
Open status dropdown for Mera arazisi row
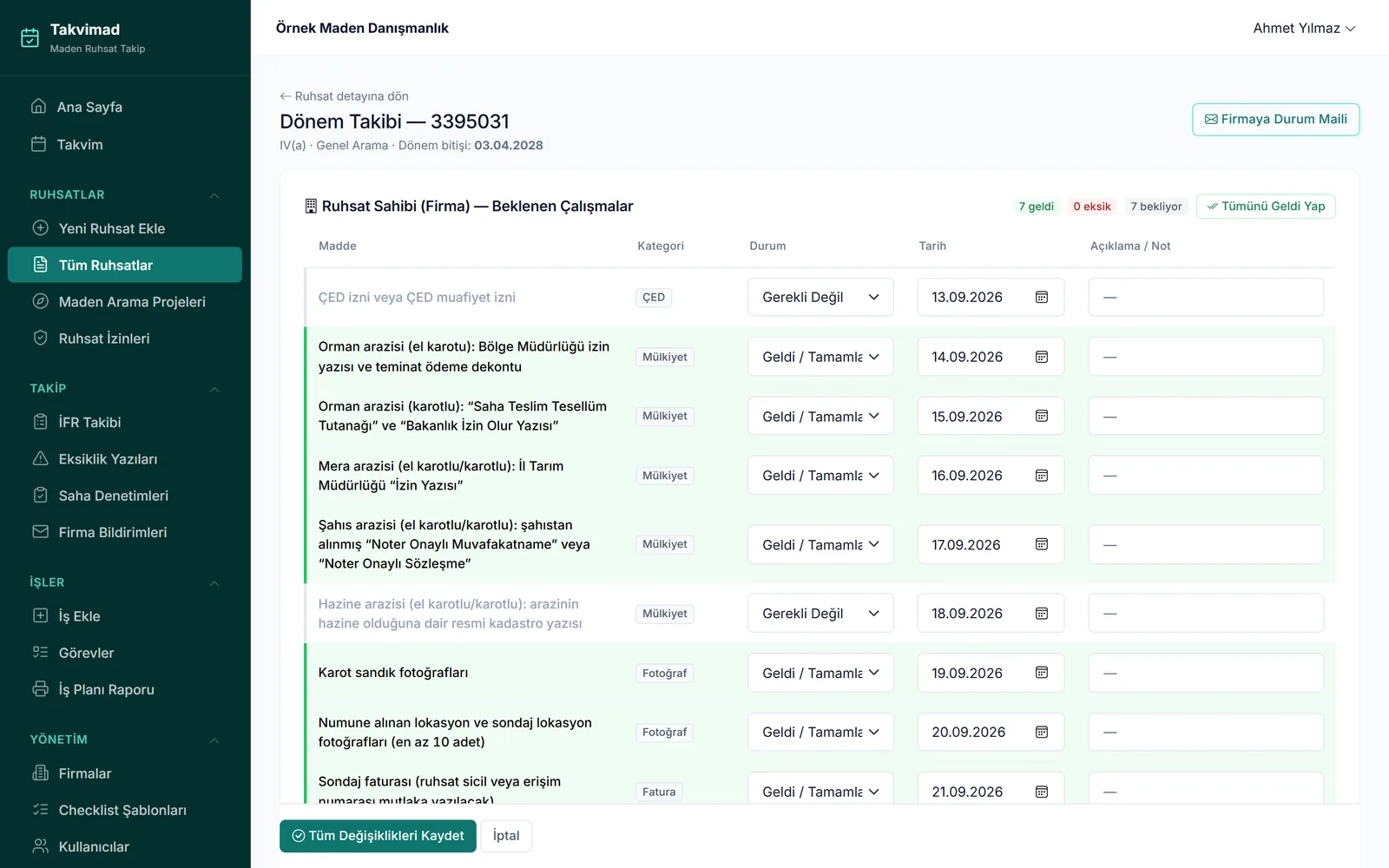pos(820,476)
